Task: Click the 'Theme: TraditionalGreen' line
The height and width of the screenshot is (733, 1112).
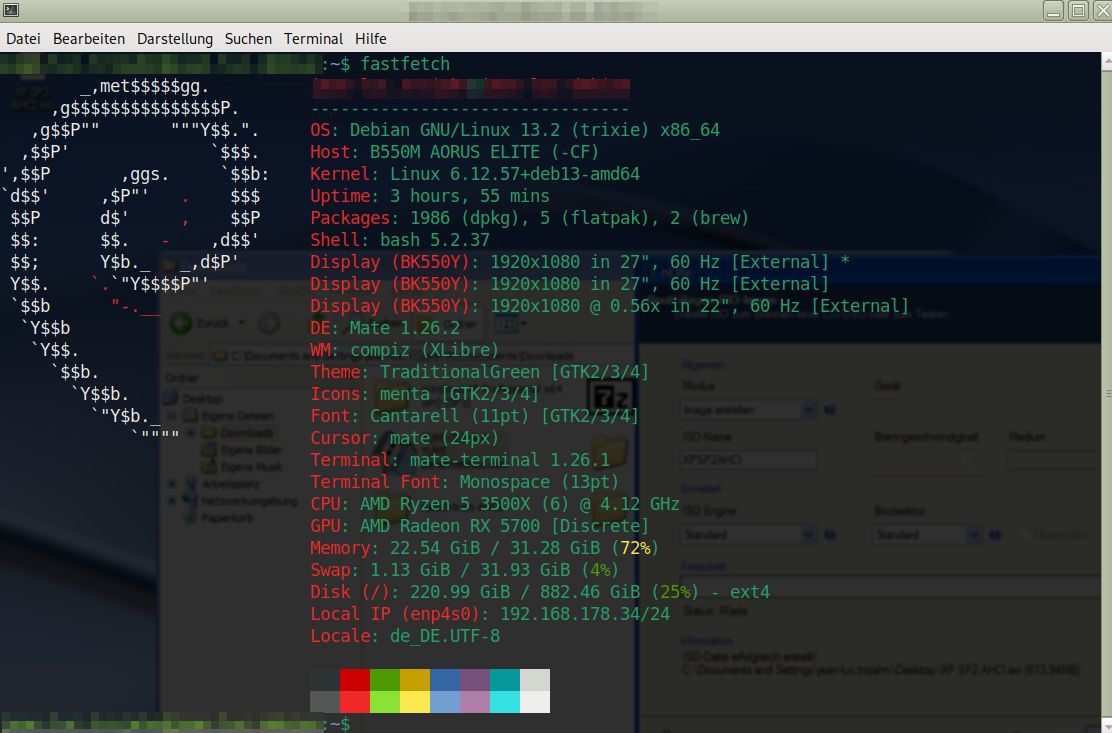Action: pyautogui.click(x=480, y=372)
